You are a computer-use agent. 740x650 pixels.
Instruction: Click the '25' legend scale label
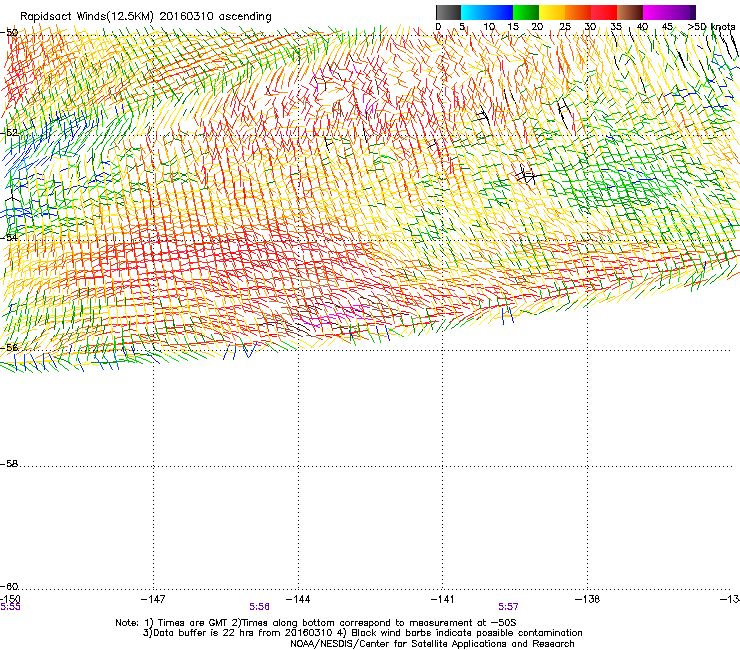click(565, 27)
